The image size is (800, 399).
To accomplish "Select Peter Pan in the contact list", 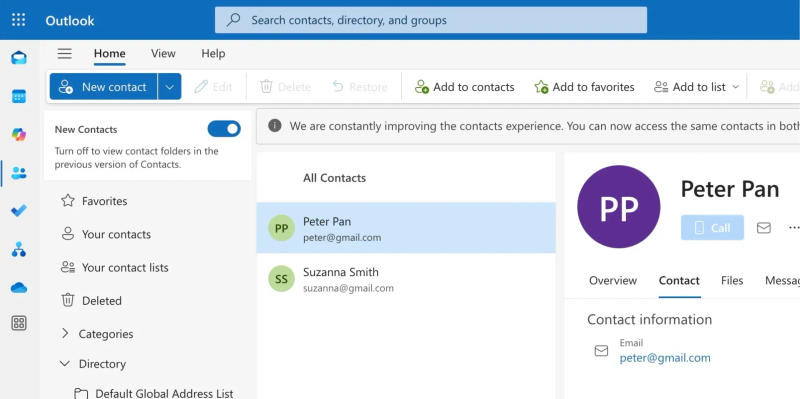I will tap(406, 228).
